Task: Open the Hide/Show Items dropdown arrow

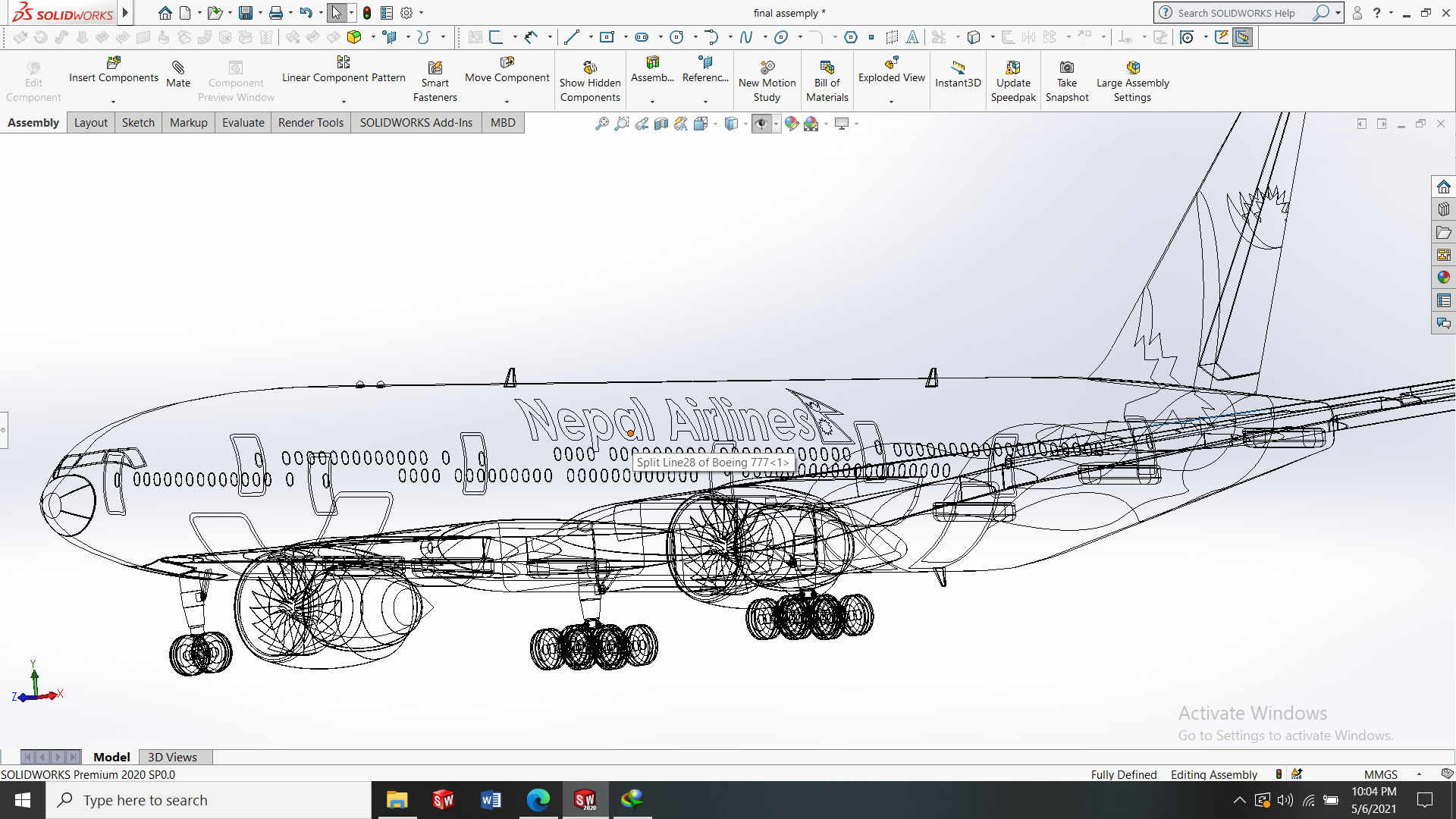Action: (777, 124)
